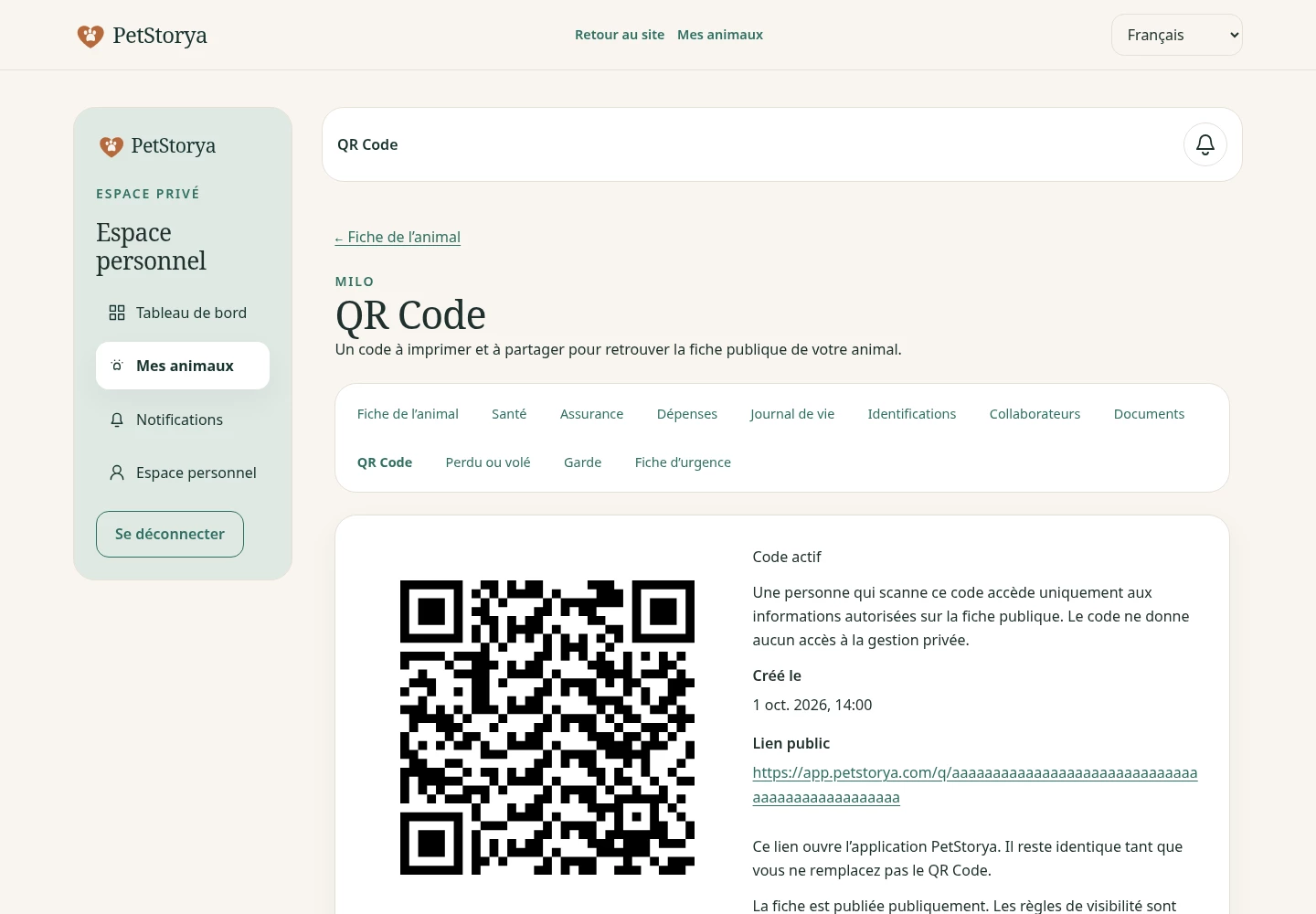1316x914 pixels.
Task: View the Collaborateurs tab
Action: point(1035,414)
